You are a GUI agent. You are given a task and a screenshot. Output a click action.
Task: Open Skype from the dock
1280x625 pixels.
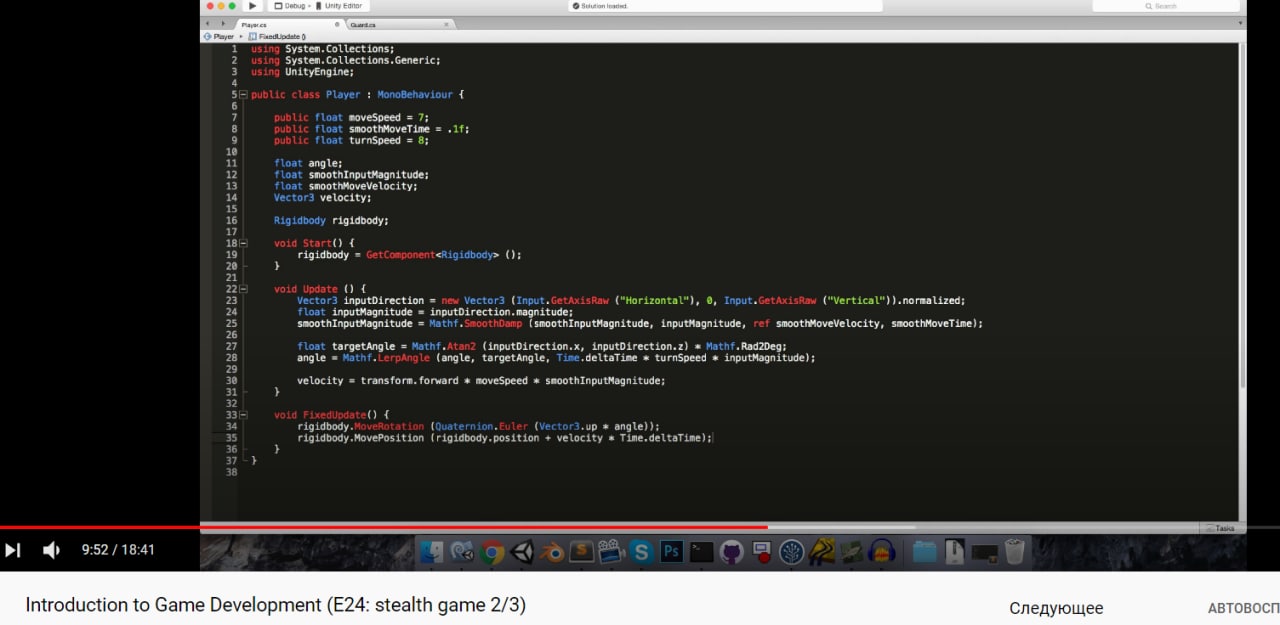641,552
